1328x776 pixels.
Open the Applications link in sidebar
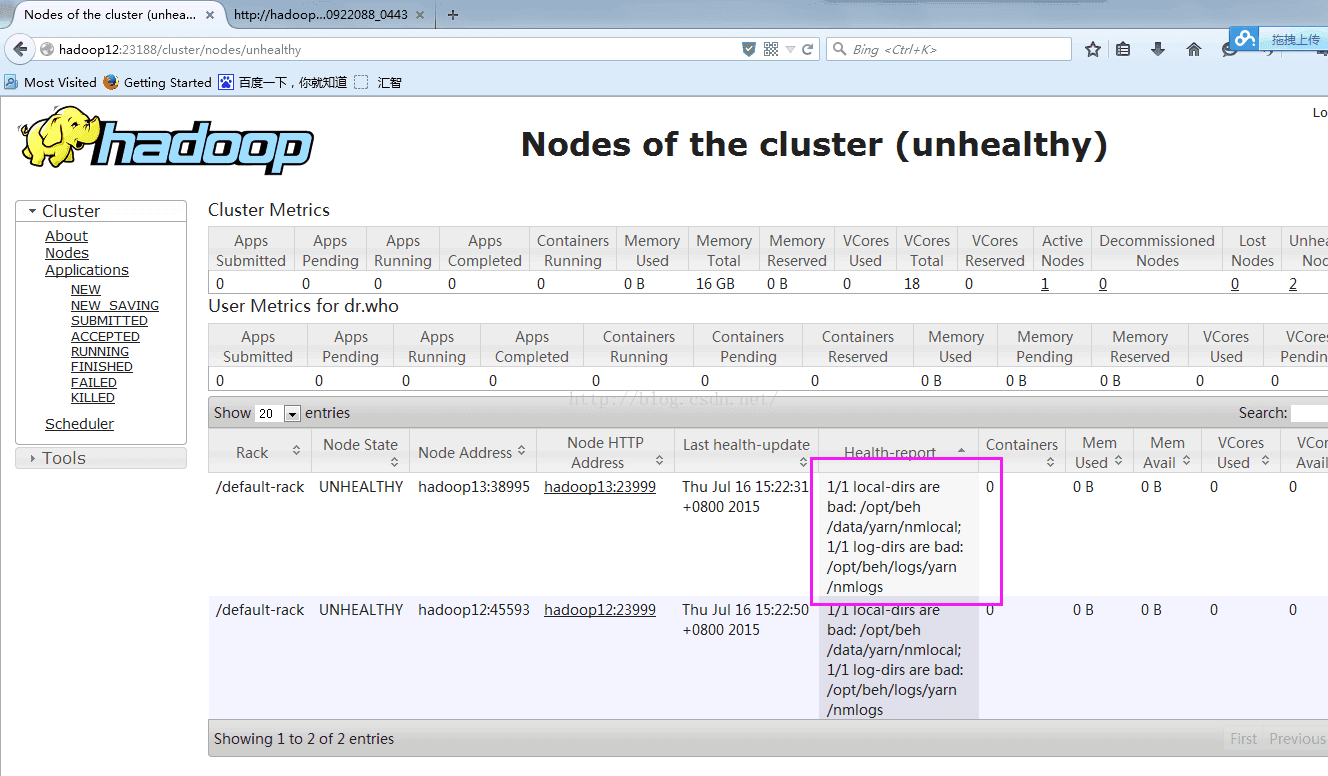pyautogui.click(x=87, y=270)
